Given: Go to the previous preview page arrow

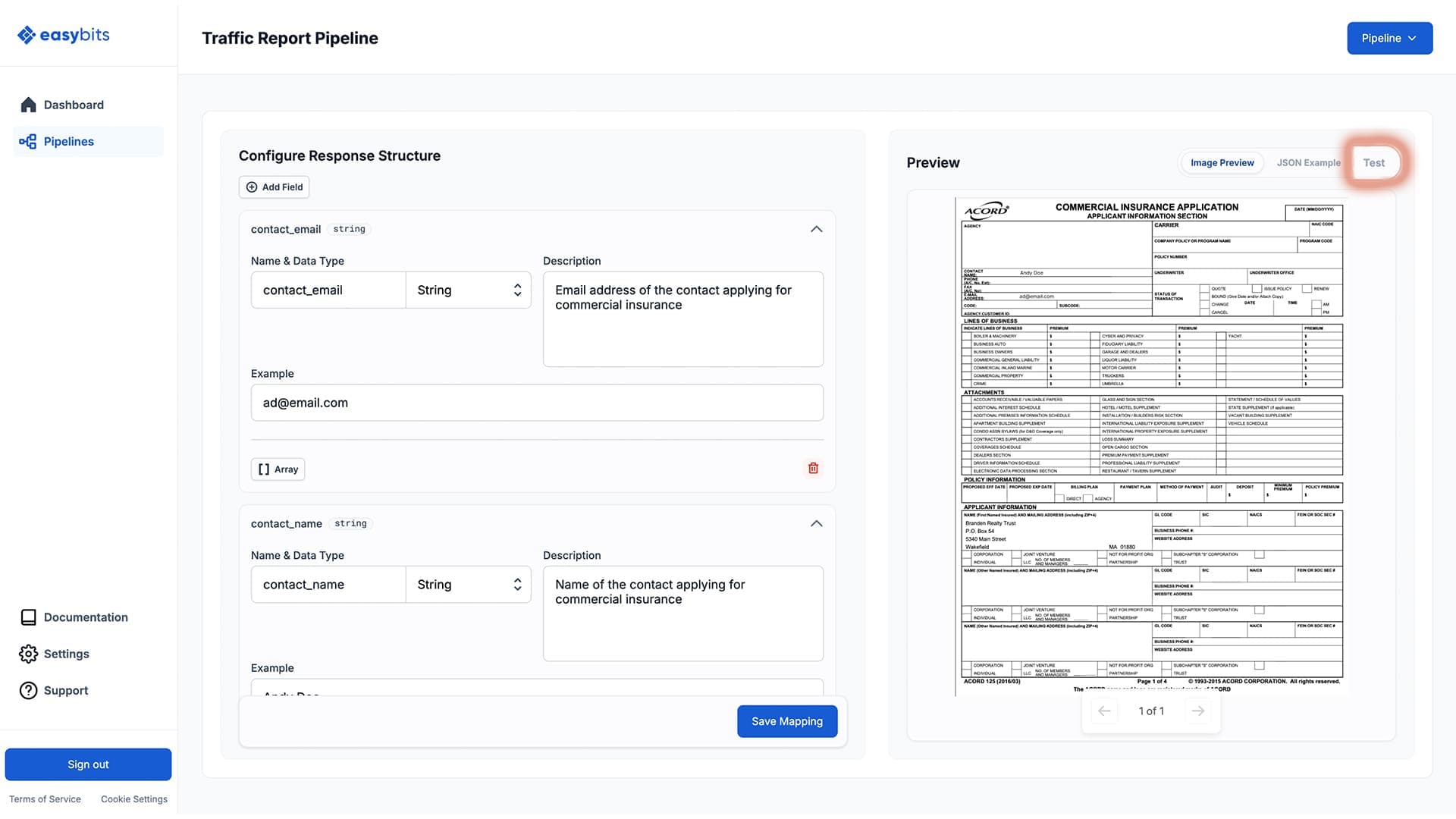Looking at the screenshot, I should click(1104, 711).
